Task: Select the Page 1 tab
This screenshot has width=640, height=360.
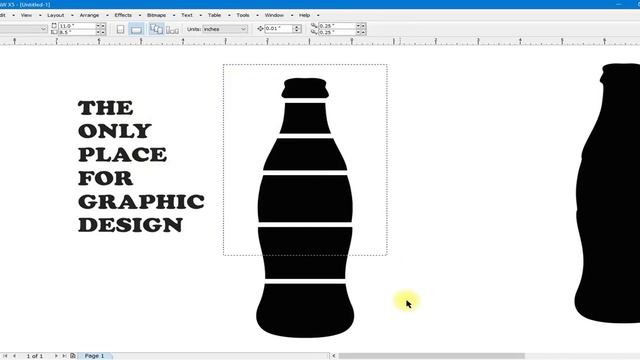Action: (94, 356)
